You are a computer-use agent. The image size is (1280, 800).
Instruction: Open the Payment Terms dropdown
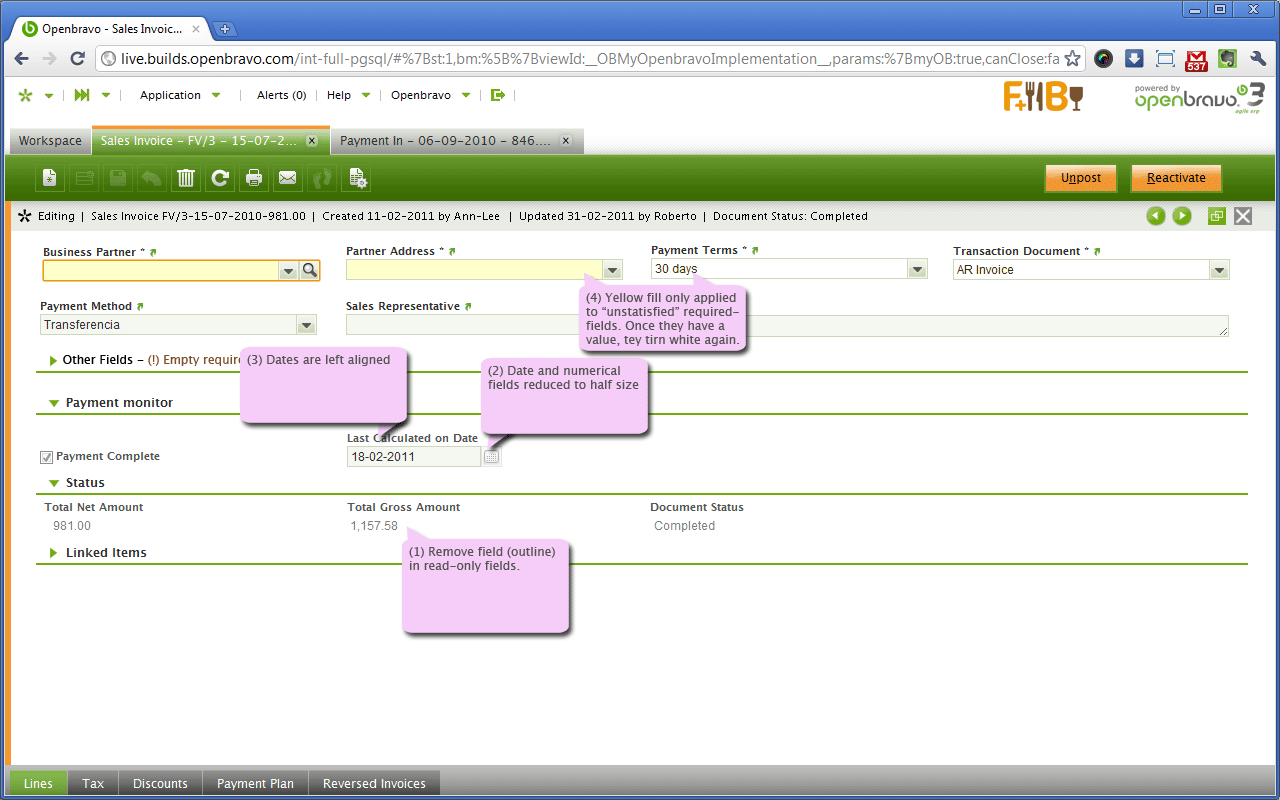(916, 269)
